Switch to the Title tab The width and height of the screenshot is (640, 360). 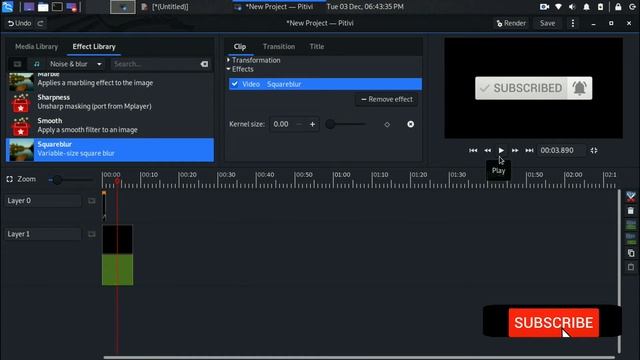[317, 47]
